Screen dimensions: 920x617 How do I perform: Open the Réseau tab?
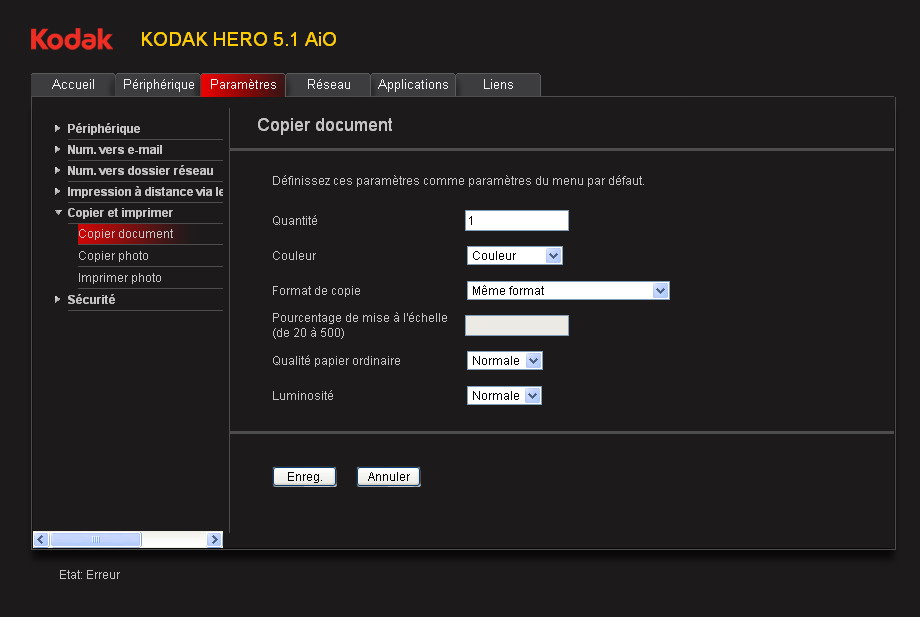point(328,85)
